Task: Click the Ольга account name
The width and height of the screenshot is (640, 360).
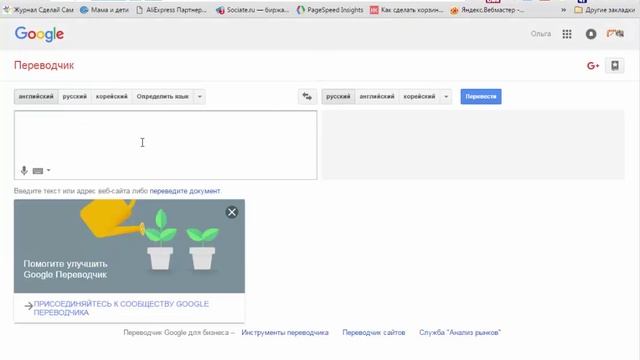Action: click(541, 34)
